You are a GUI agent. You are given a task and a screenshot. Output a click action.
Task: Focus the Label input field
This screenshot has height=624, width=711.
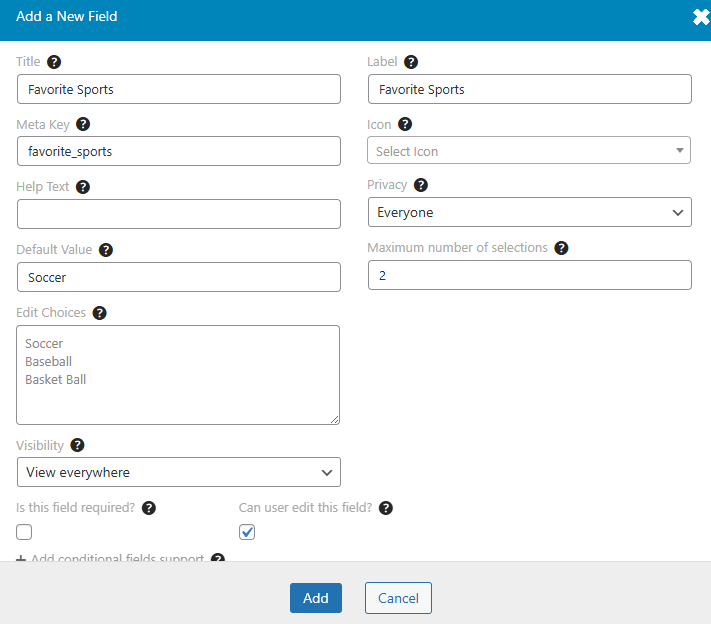[530, 89]
